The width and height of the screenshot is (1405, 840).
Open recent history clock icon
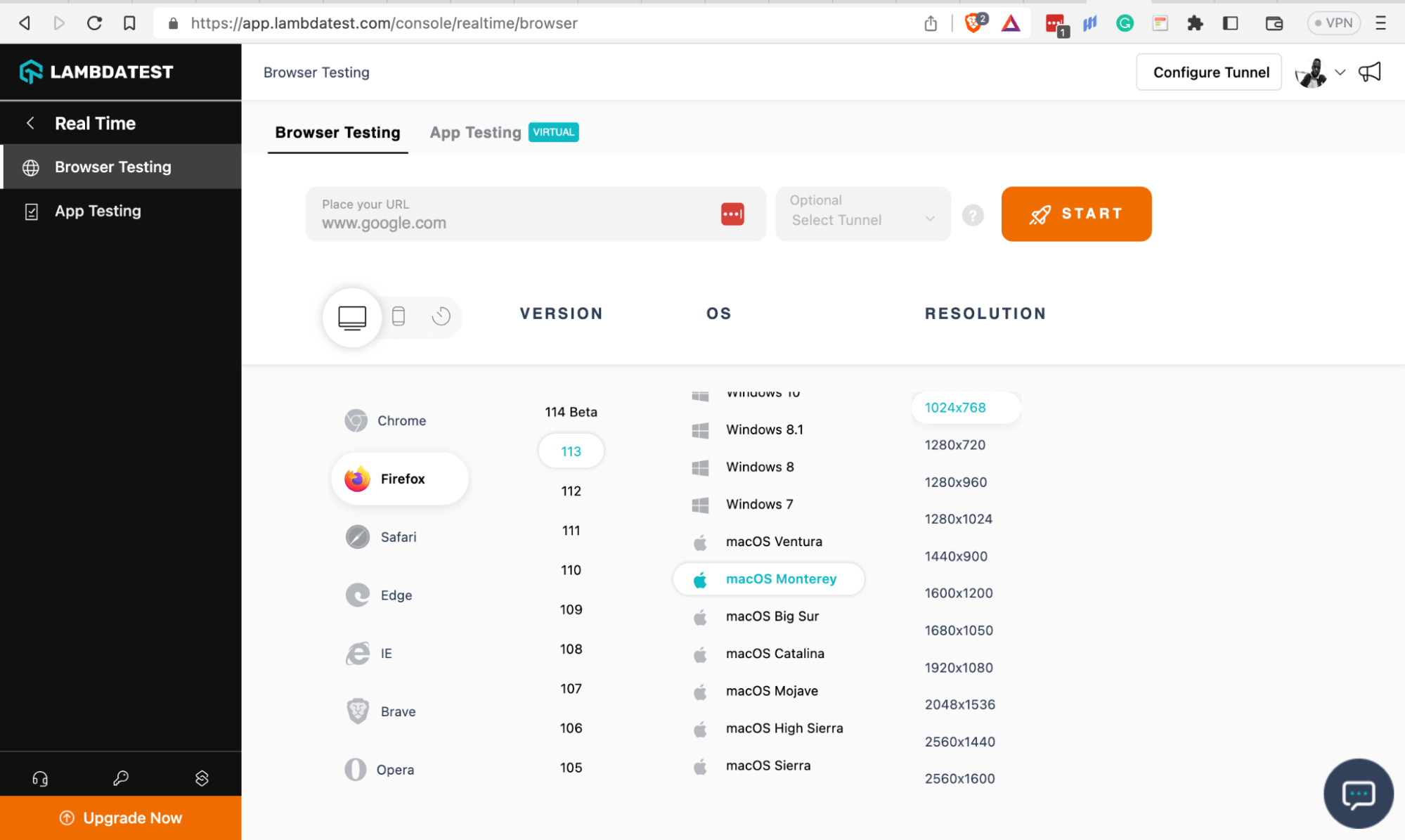441,316
